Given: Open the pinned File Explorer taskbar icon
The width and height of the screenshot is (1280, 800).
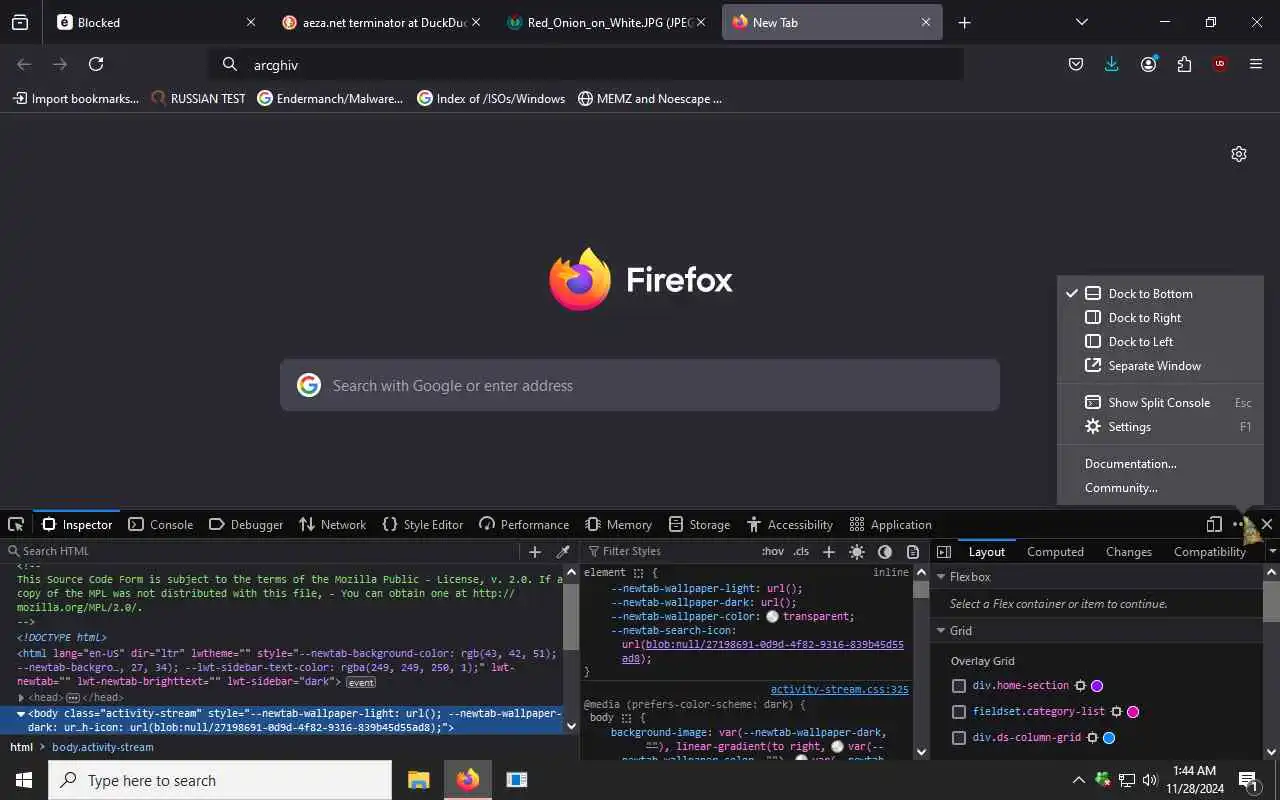Looking at the screenshot, I should coord(418,780).
